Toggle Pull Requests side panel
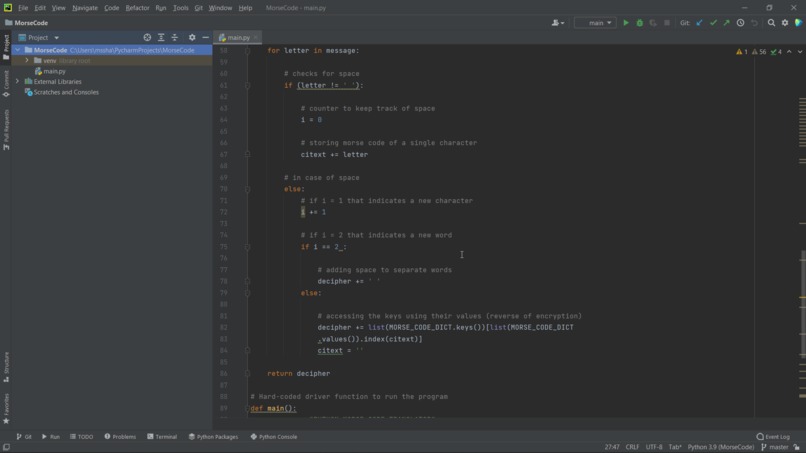Image resolution: width=806 pixels, height=453 pixels. tap(6, 130)
